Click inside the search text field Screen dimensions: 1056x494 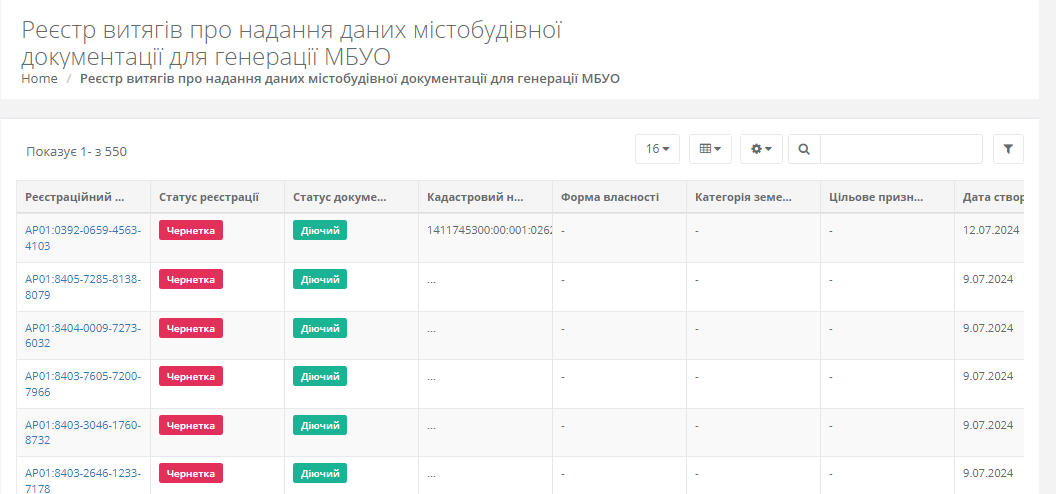coord(900,149)
